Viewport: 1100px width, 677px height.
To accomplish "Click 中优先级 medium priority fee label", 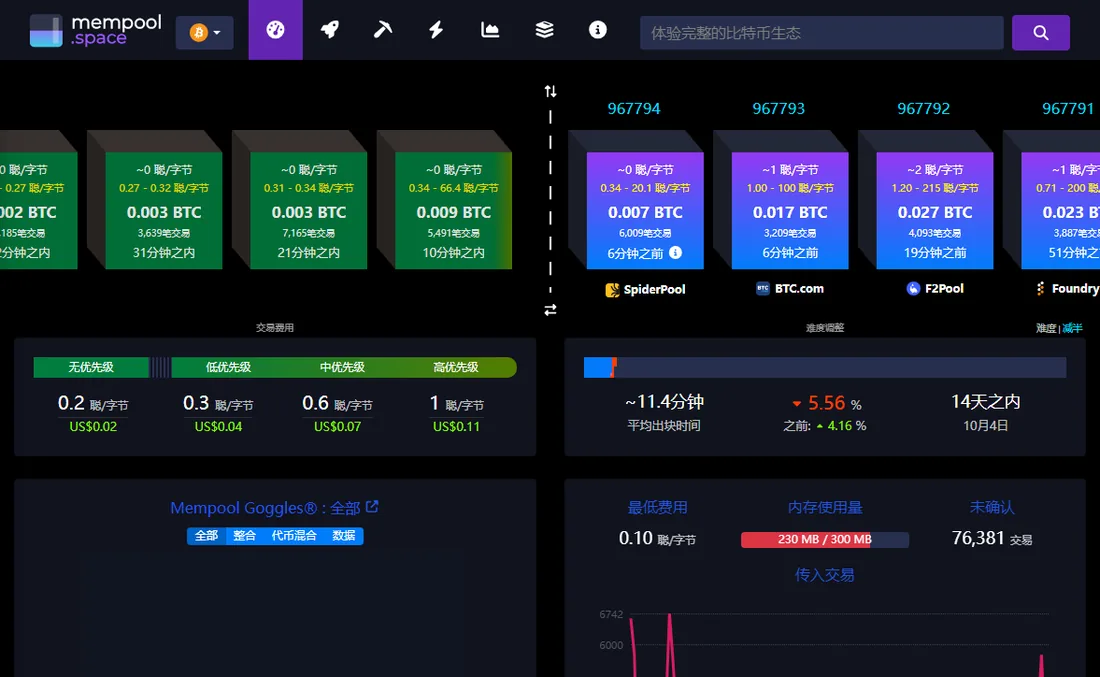I will click(x=342, y=367).
